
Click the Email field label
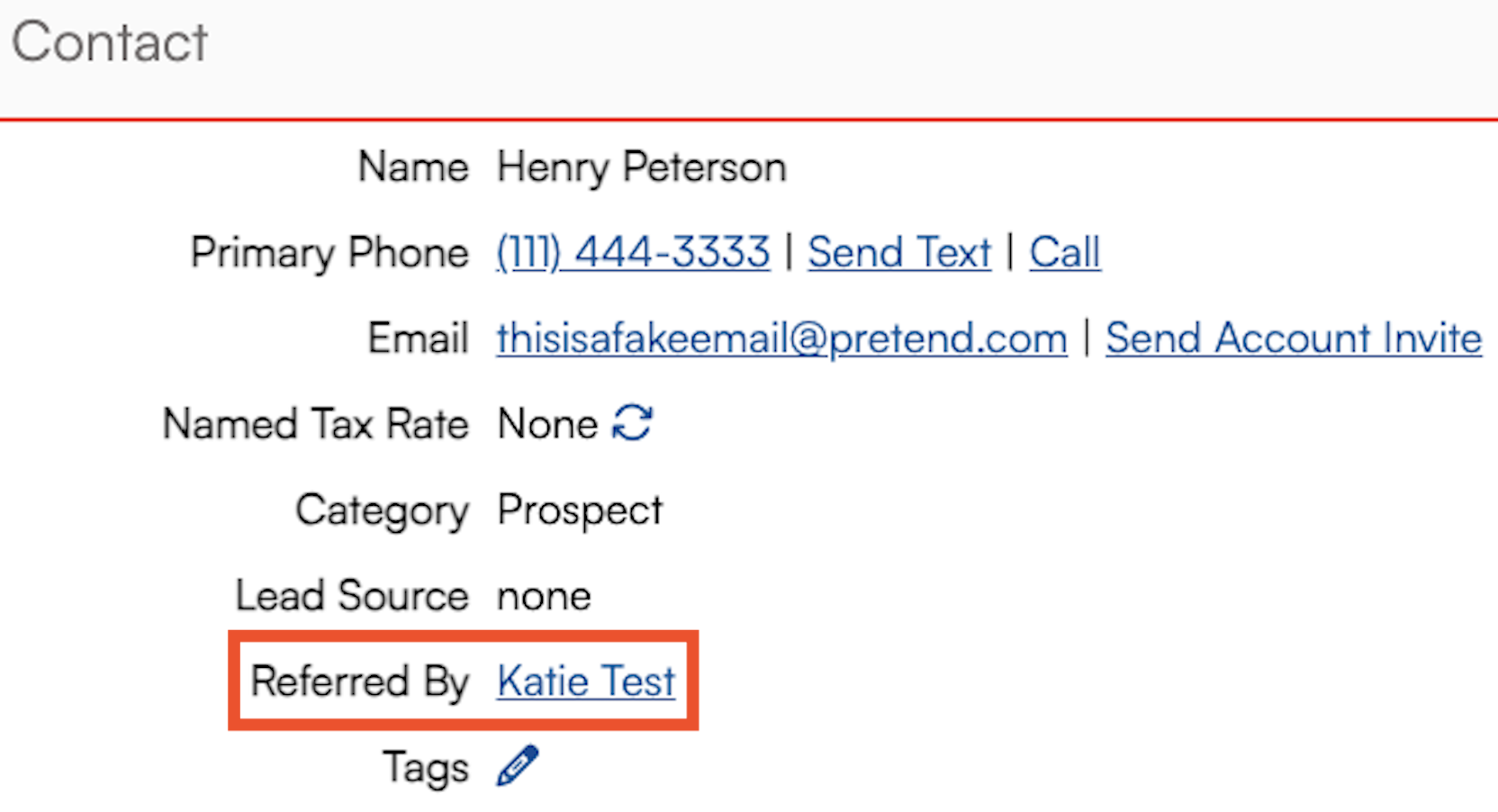[418, 339]
